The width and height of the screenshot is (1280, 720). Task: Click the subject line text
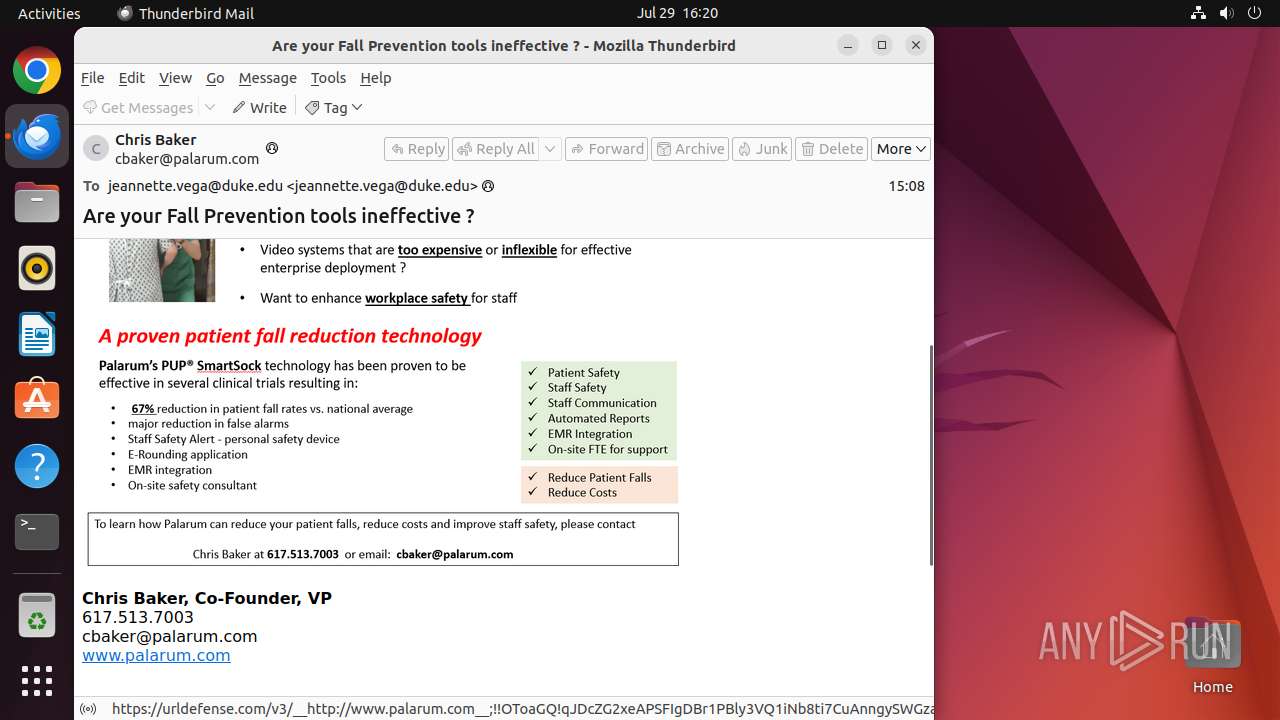(279, 216)
